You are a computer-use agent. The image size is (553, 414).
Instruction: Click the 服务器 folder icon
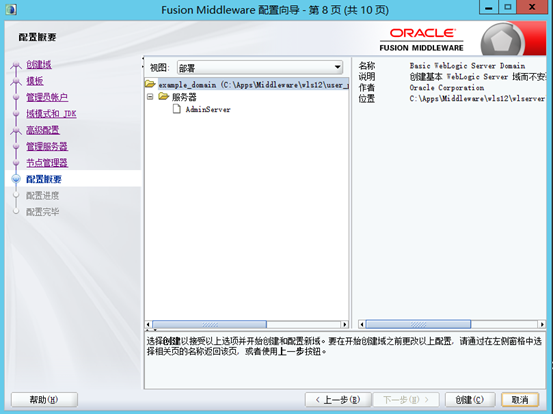pos(164,96)
